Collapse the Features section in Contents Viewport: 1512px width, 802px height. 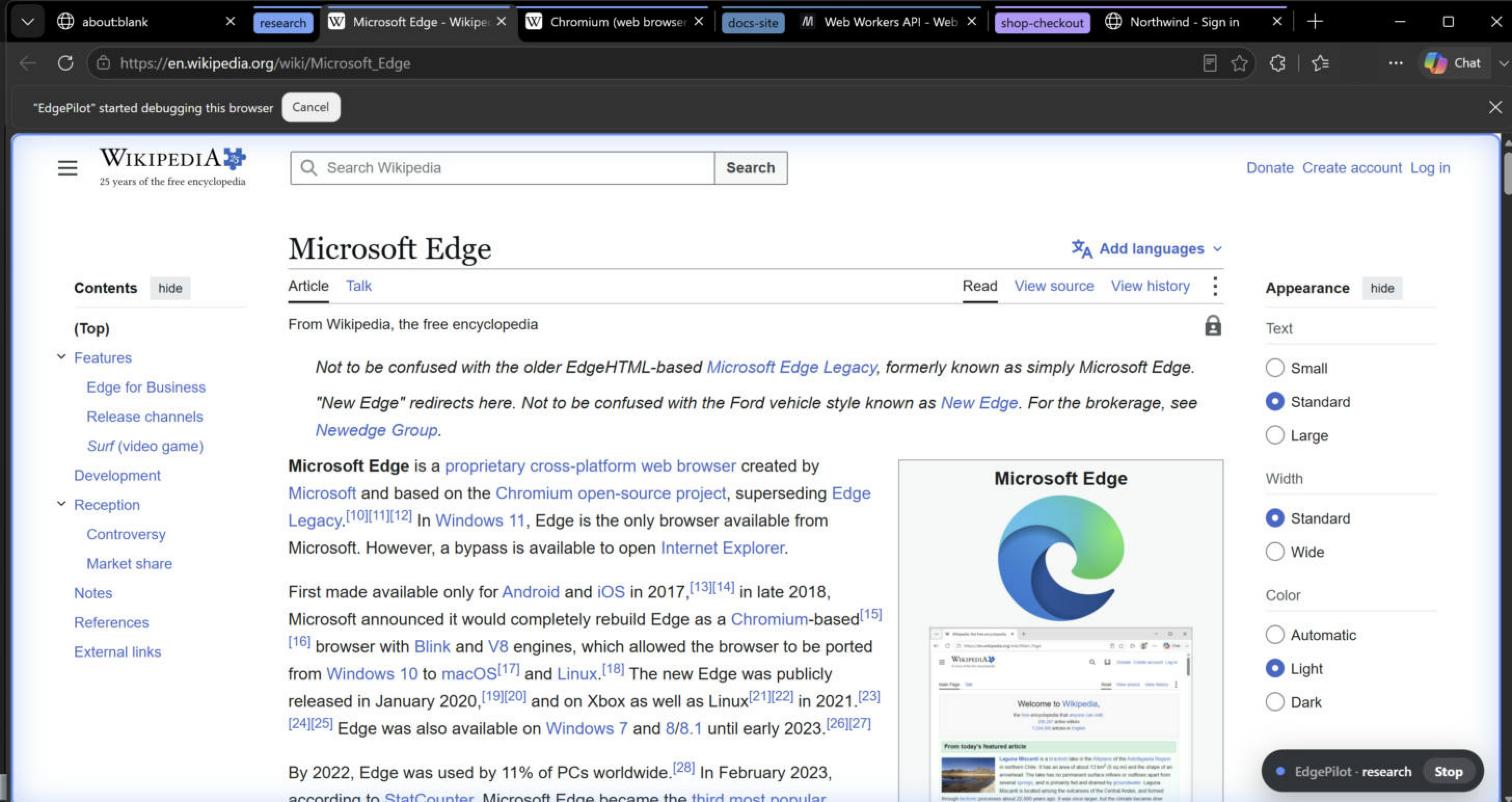coord(61,357)
